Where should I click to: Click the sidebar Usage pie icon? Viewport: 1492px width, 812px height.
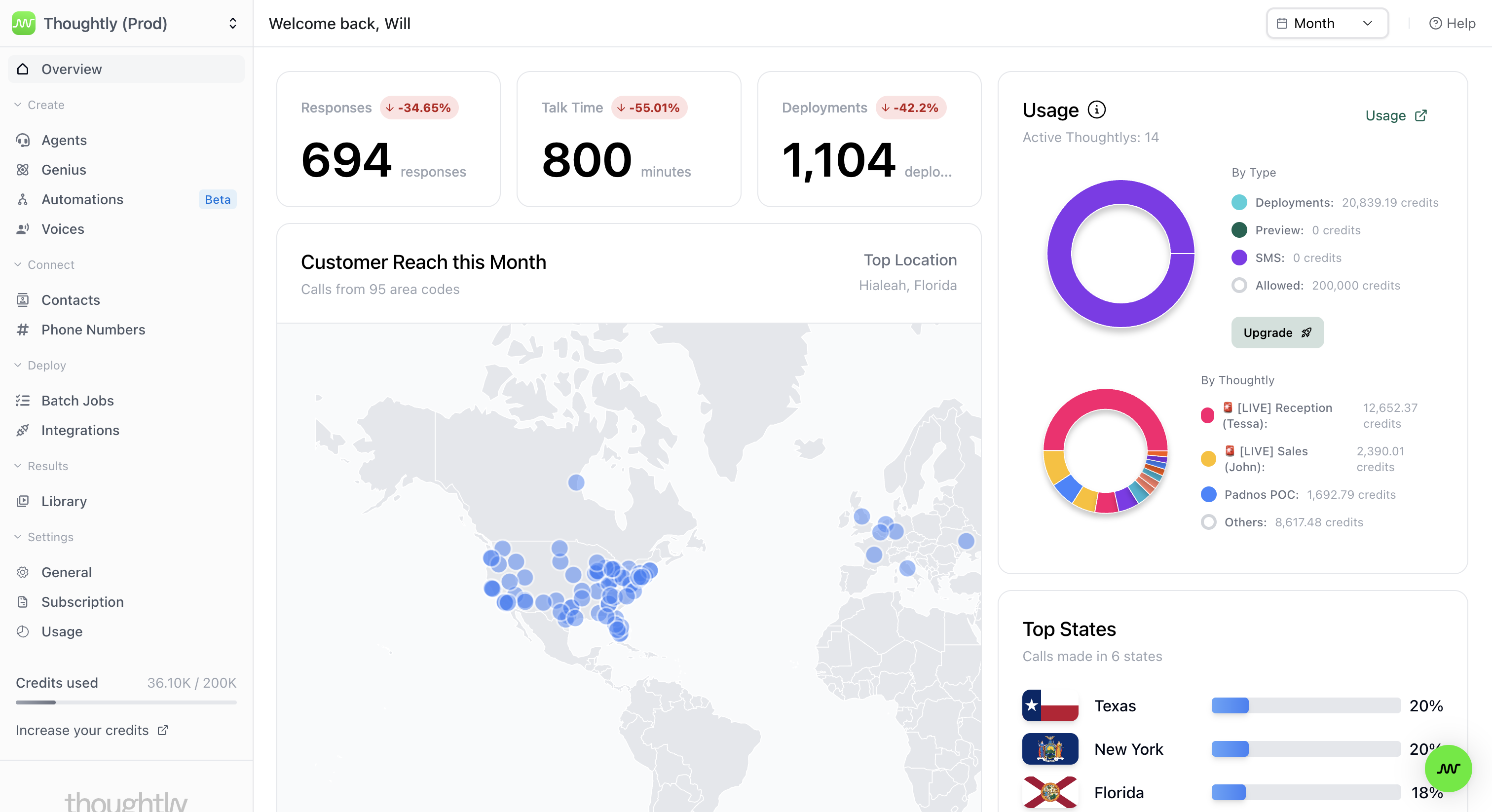pyautogui.click(x=23, y=631)
